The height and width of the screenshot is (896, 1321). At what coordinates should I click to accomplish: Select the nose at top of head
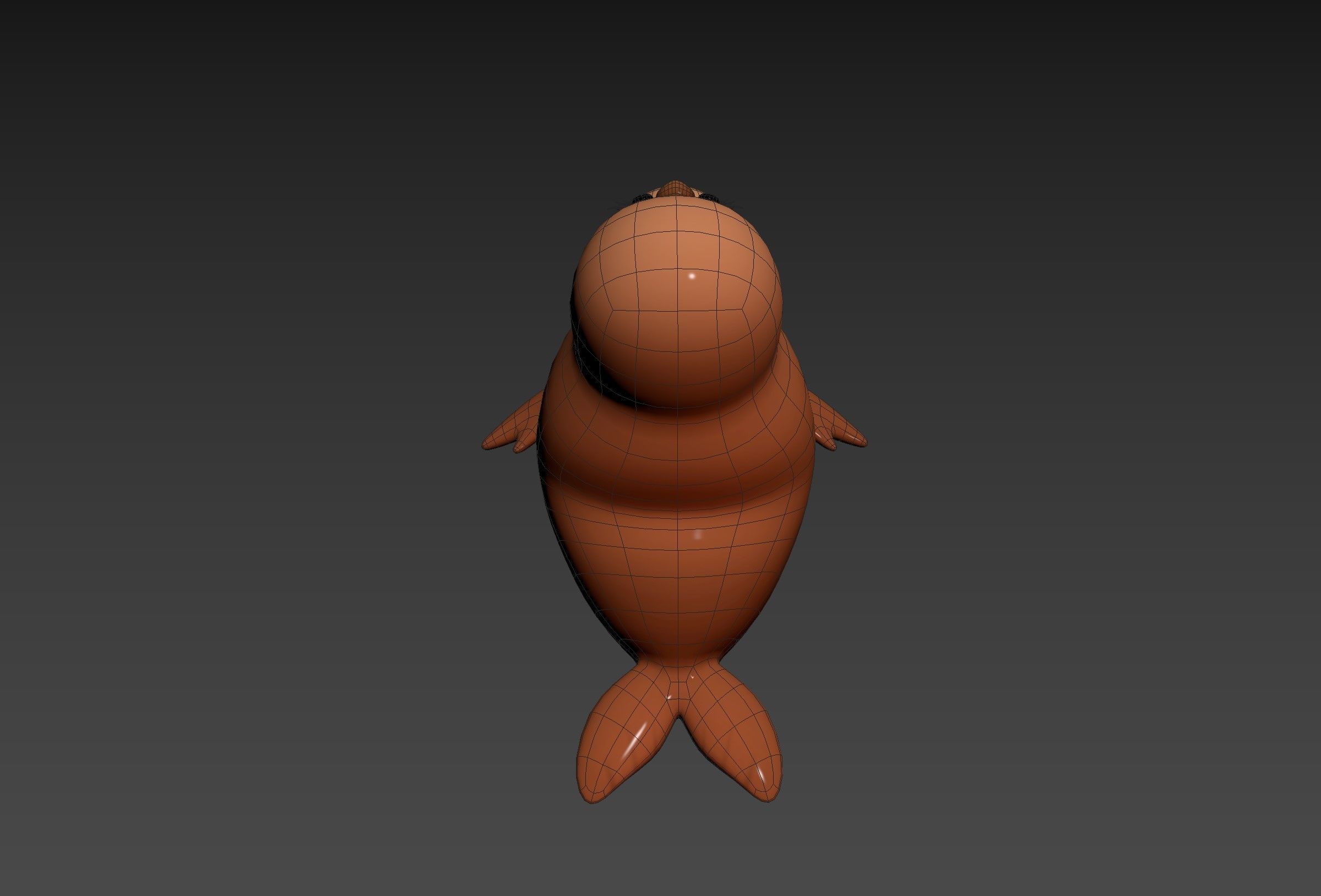pyautogui.click(x=676, y=188)
